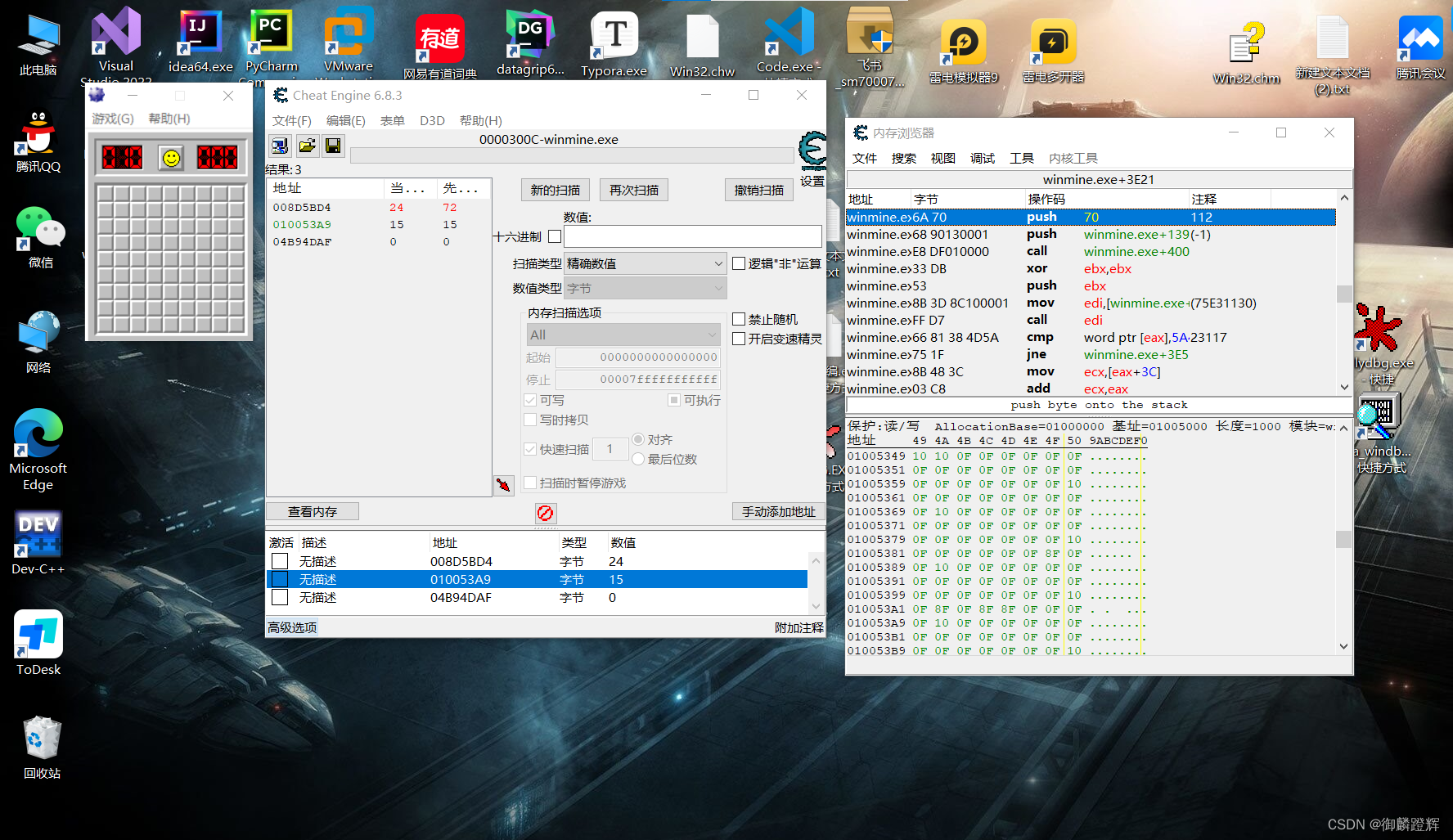Open VMware Workstation desktop icon
The height and width of the screenshot is (840, 1453).
click(x=349, y=43)
